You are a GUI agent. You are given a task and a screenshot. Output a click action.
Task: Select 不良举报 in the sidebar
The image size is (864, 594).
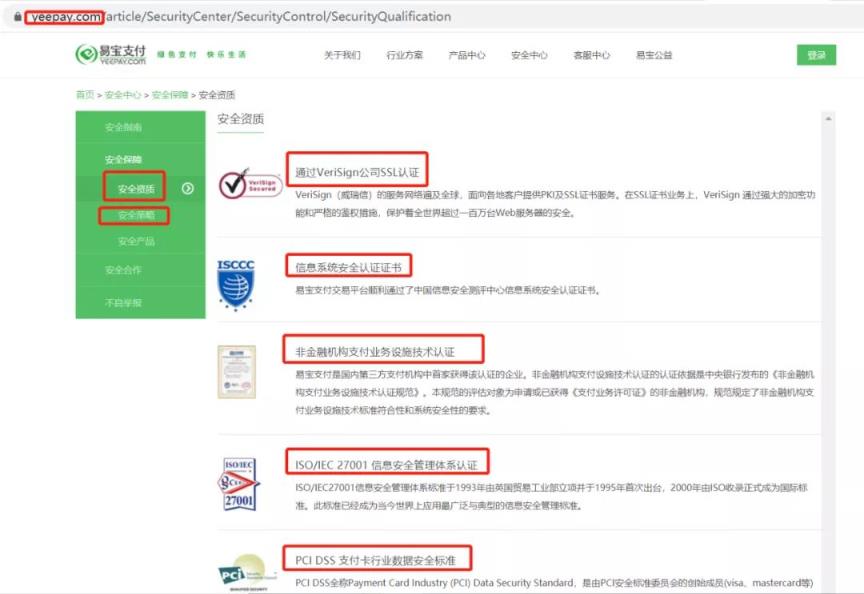[123, 303]
